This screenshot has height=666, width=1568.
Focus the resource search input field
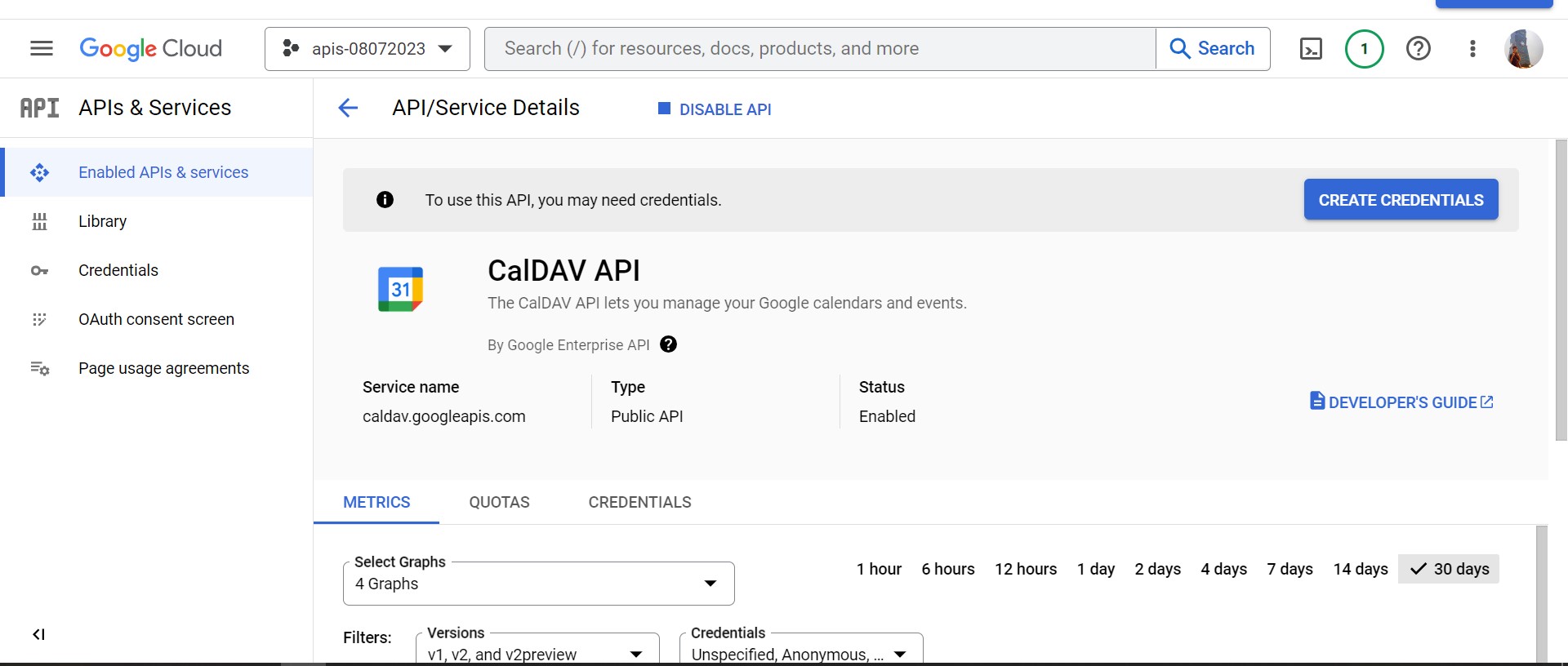coord(820,49)
